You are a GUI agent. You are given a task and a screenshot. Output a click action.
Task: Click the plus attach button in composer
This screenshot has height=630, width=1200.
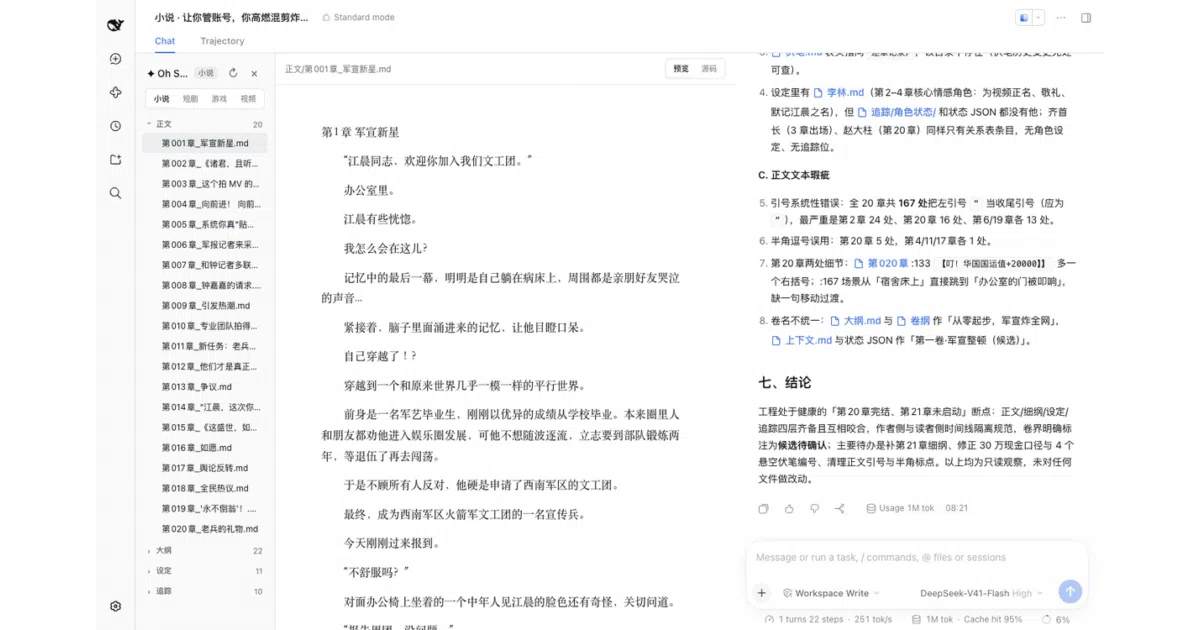pyautogui.click(x=761, y=593)
